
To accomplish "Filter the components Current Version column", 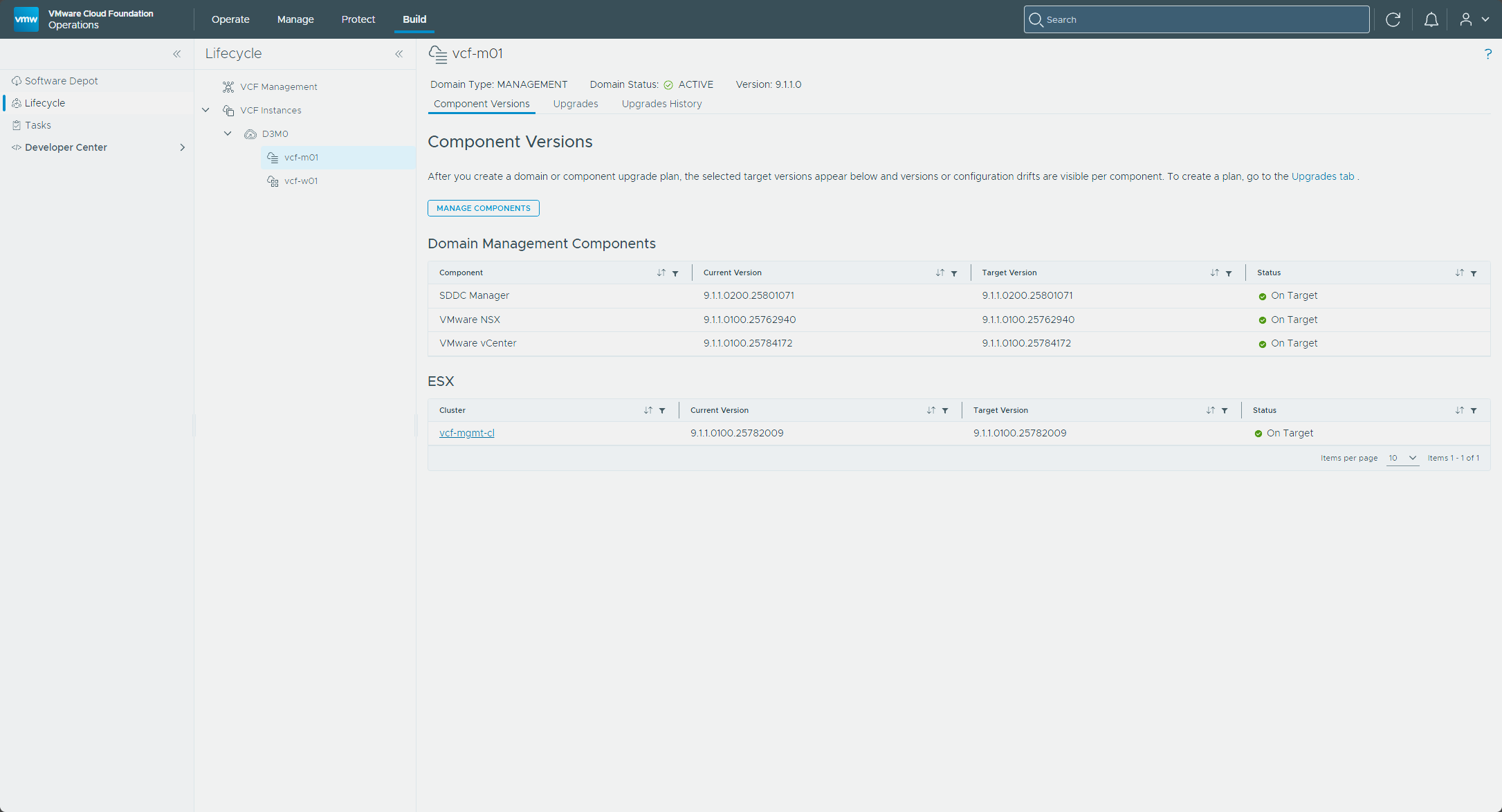I will tap(954, 273).
